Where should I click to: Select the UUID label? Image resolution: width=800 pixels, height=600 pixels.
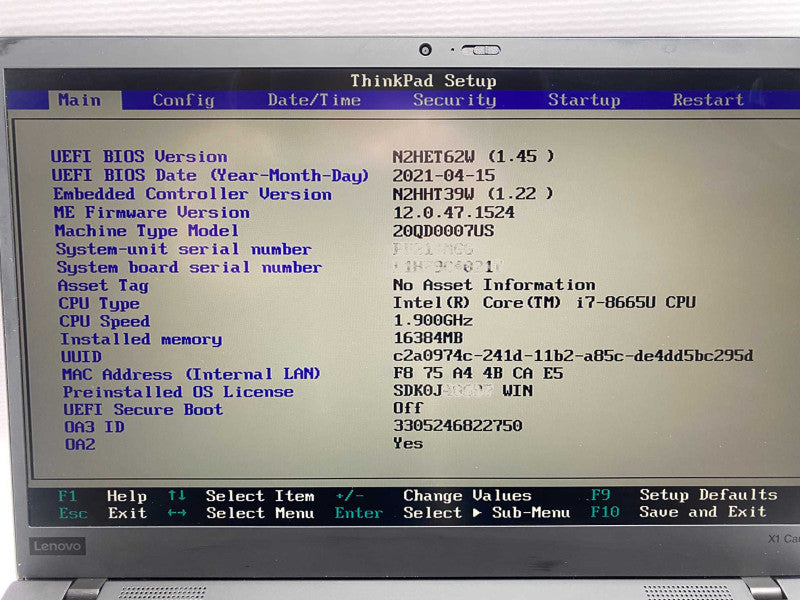[81, 357]
